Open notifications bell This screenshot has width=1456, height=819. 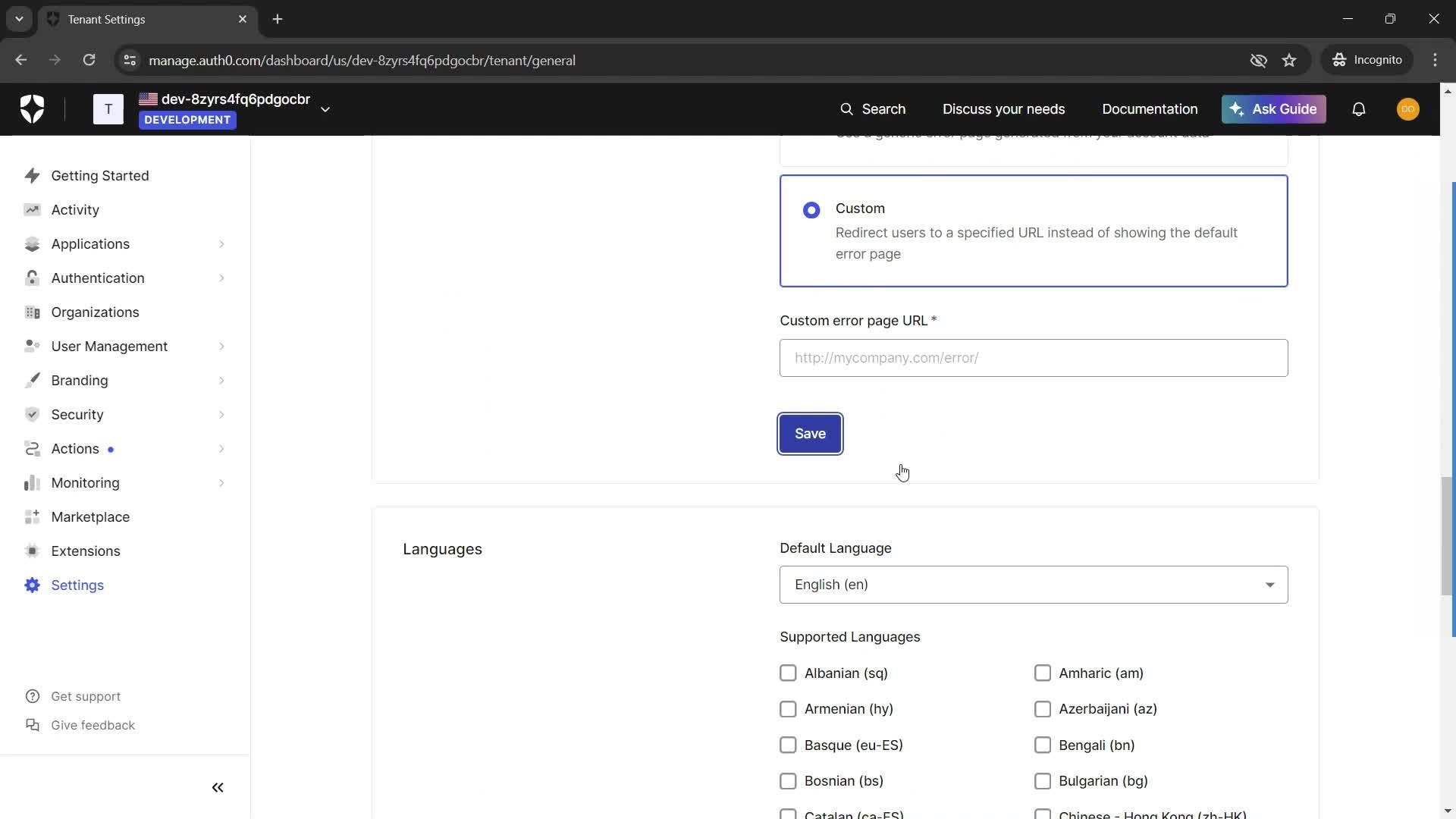pyautogui.click(x=1359, y=109)
